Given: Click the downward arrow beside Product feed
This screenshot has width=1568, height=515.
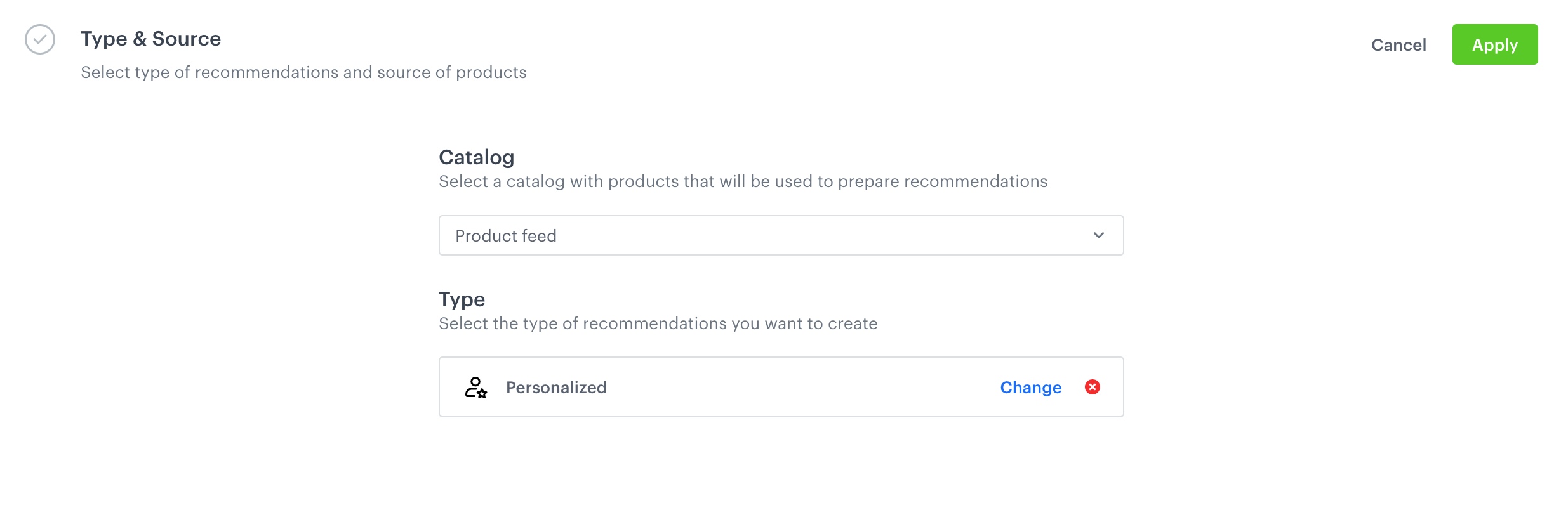Looking at the screenshot, I should pos(1097,236).
